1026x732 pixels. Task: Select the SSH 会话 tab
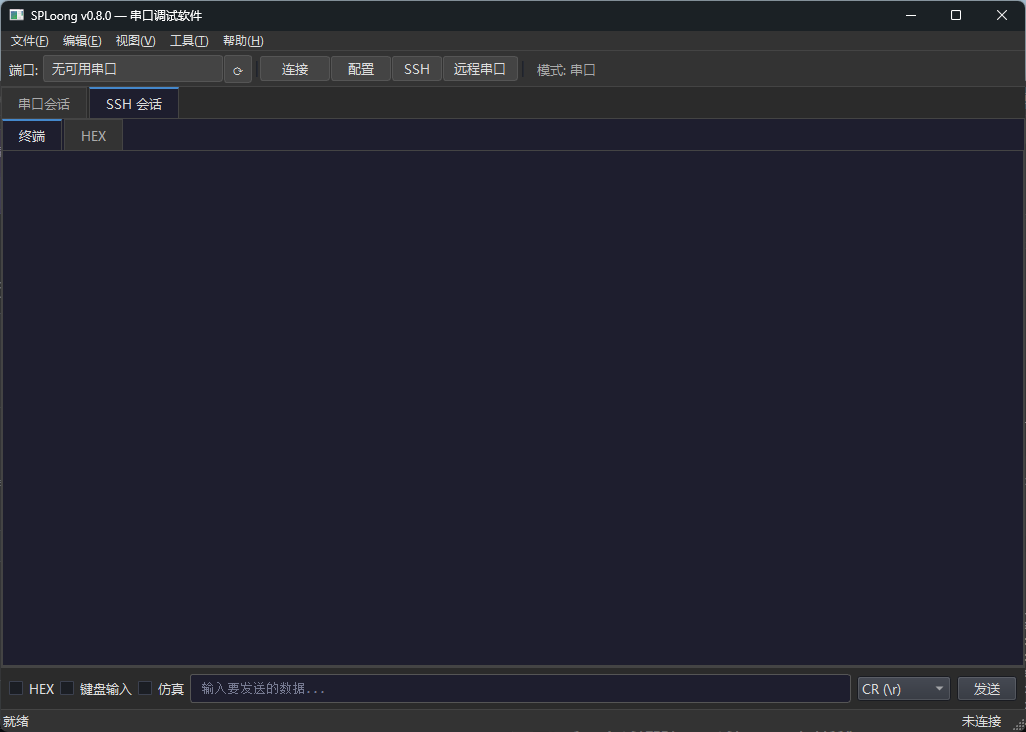point(133,103)
